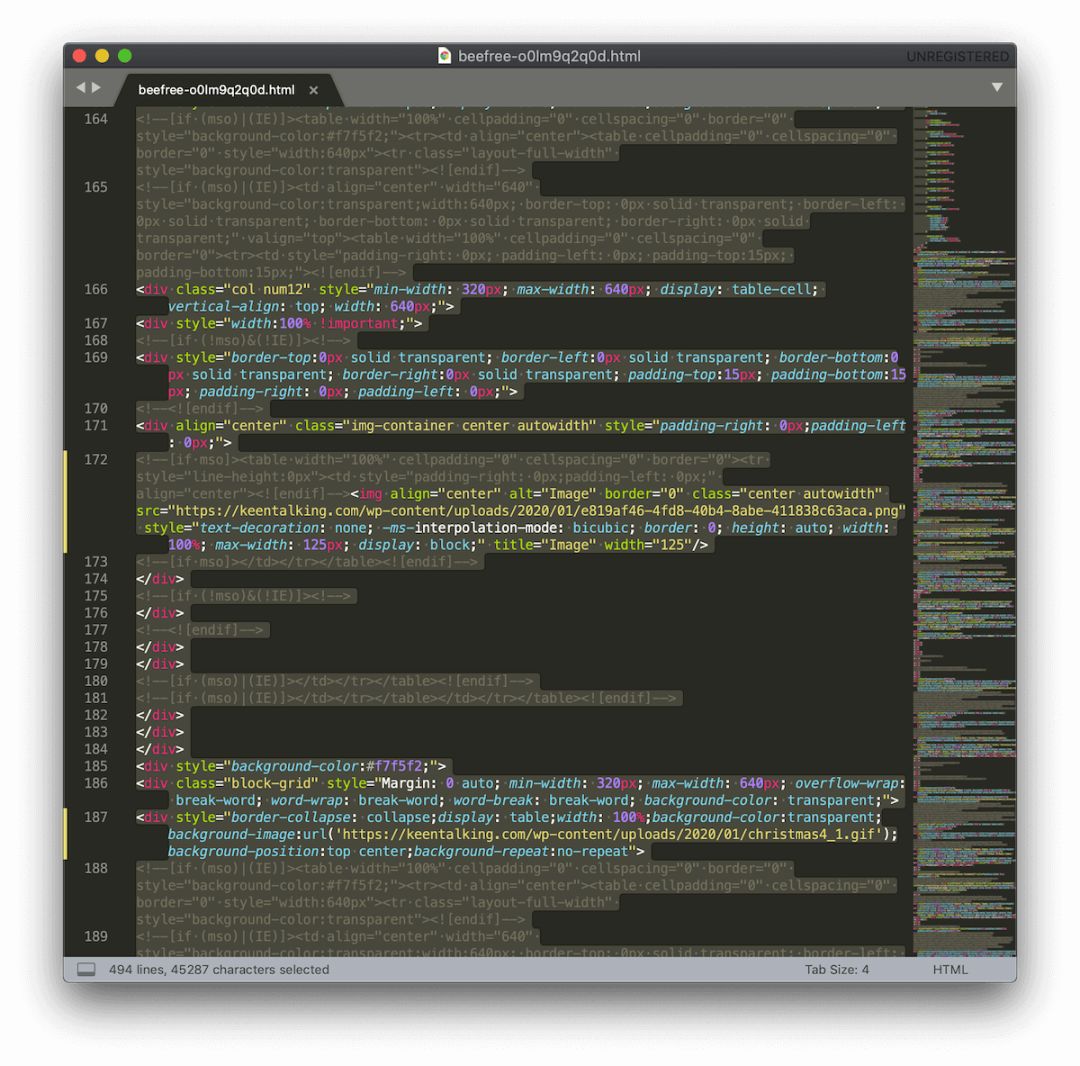Change the HTML syntax selector
This screenshot has width=1080, height=1066.
pos(950,970)
